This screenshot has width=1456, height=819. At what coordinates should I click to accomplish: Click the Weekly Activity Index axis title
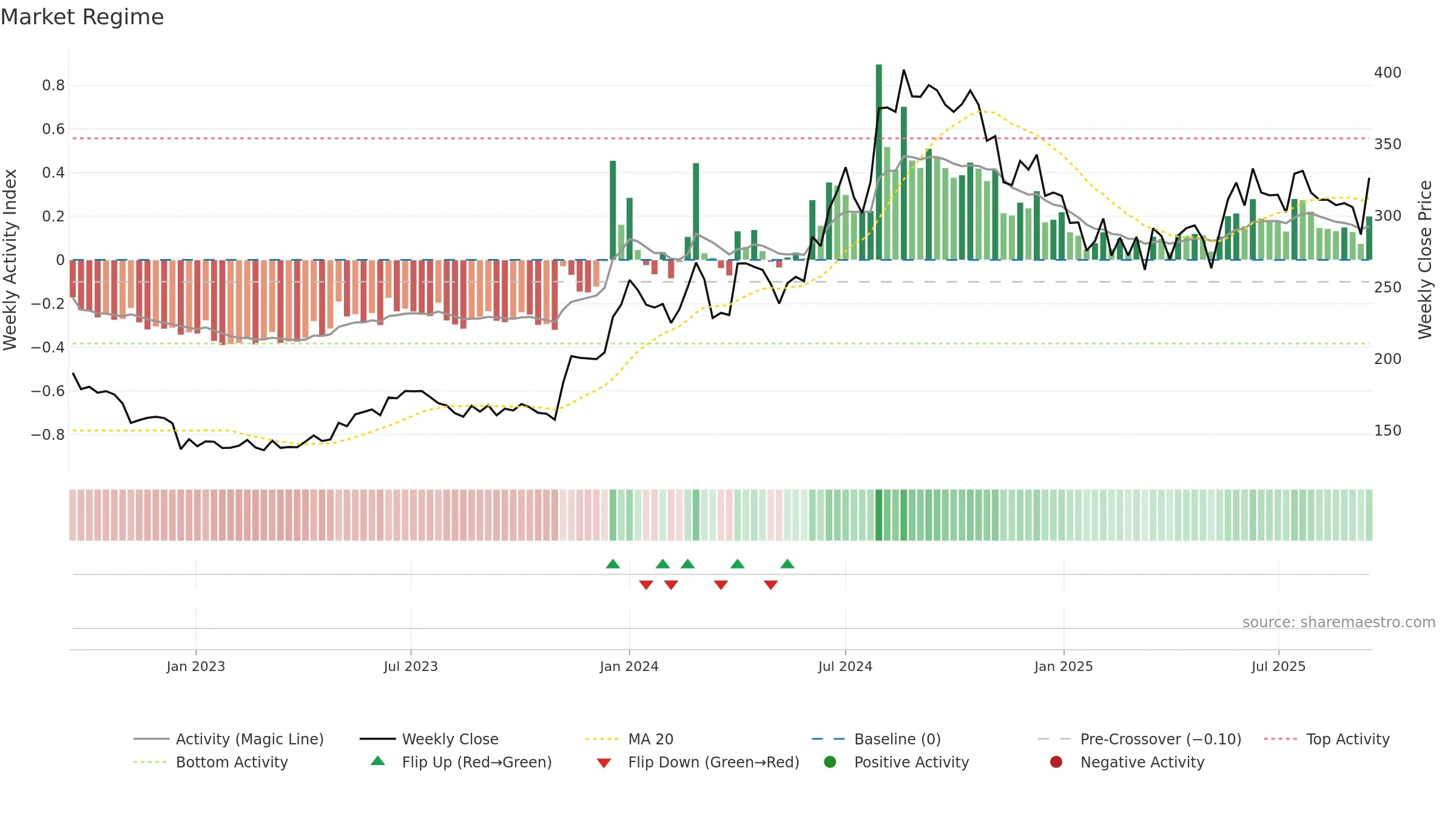click(10, 260)
